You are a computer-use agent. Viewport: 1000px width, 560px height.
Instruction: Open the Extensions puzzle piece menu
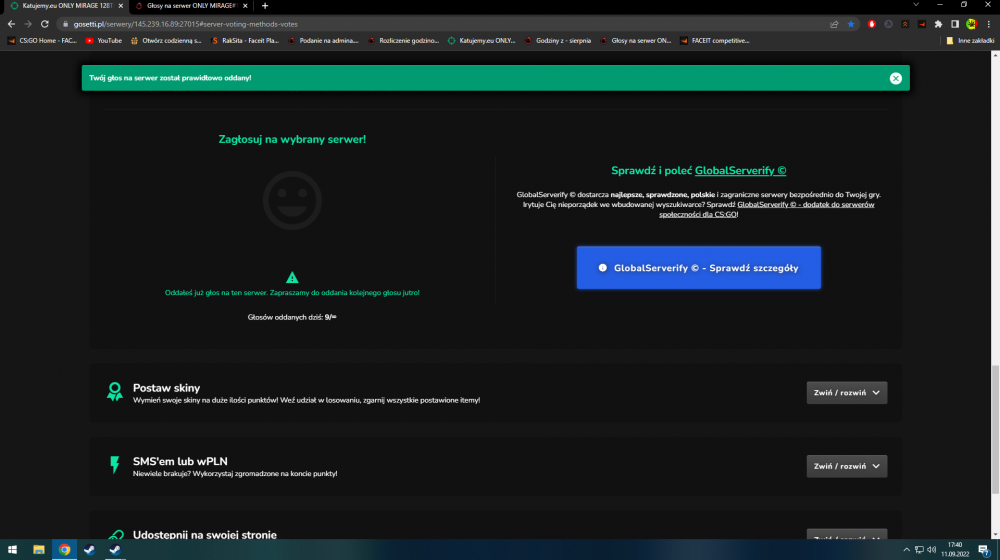point(938,24)
